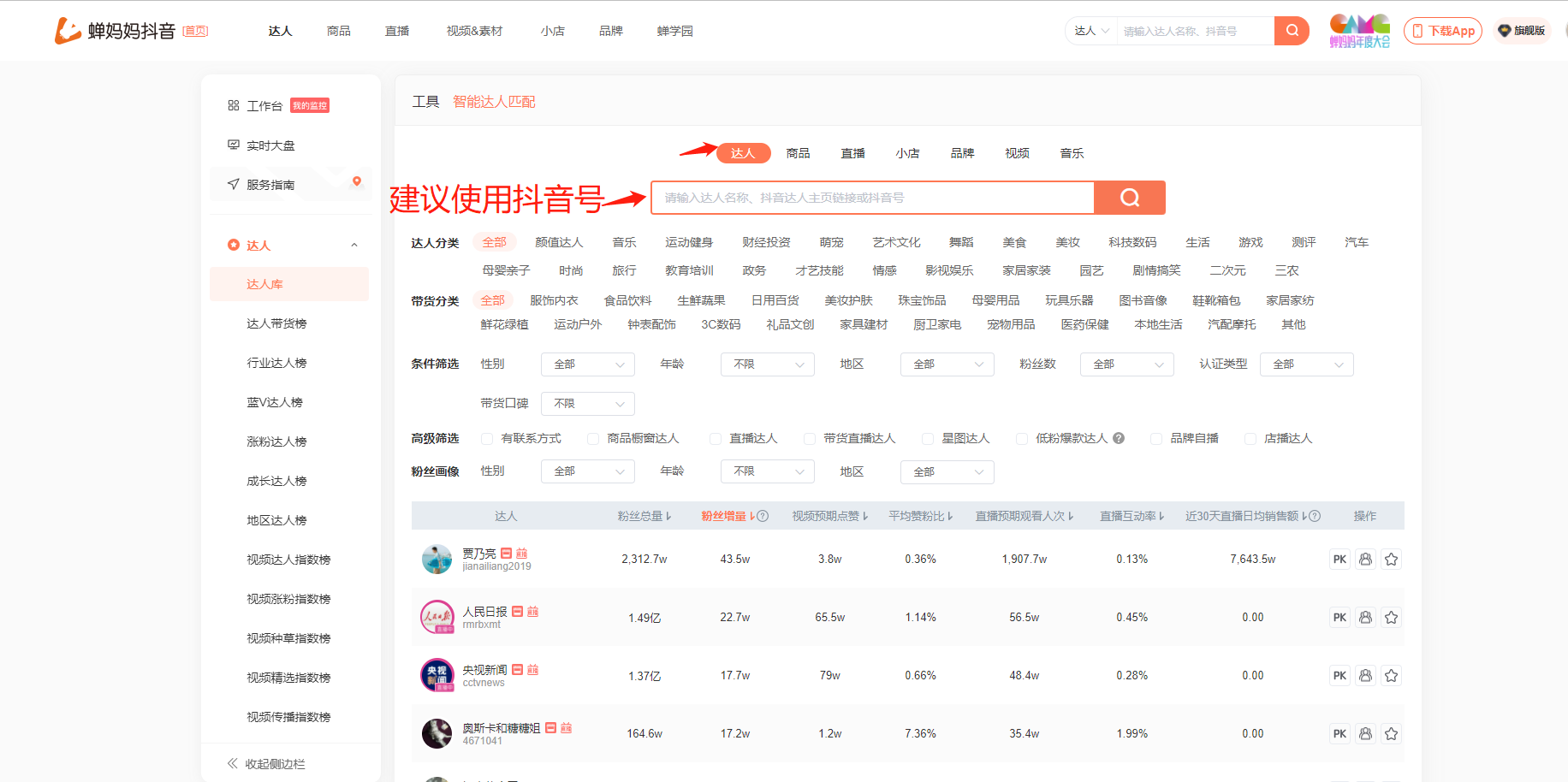Image resolution: width=1568 pixels, height=782 pixels.
Task: Open the 地区 dropdown under 条件筛选
Action: pos(947,364)
